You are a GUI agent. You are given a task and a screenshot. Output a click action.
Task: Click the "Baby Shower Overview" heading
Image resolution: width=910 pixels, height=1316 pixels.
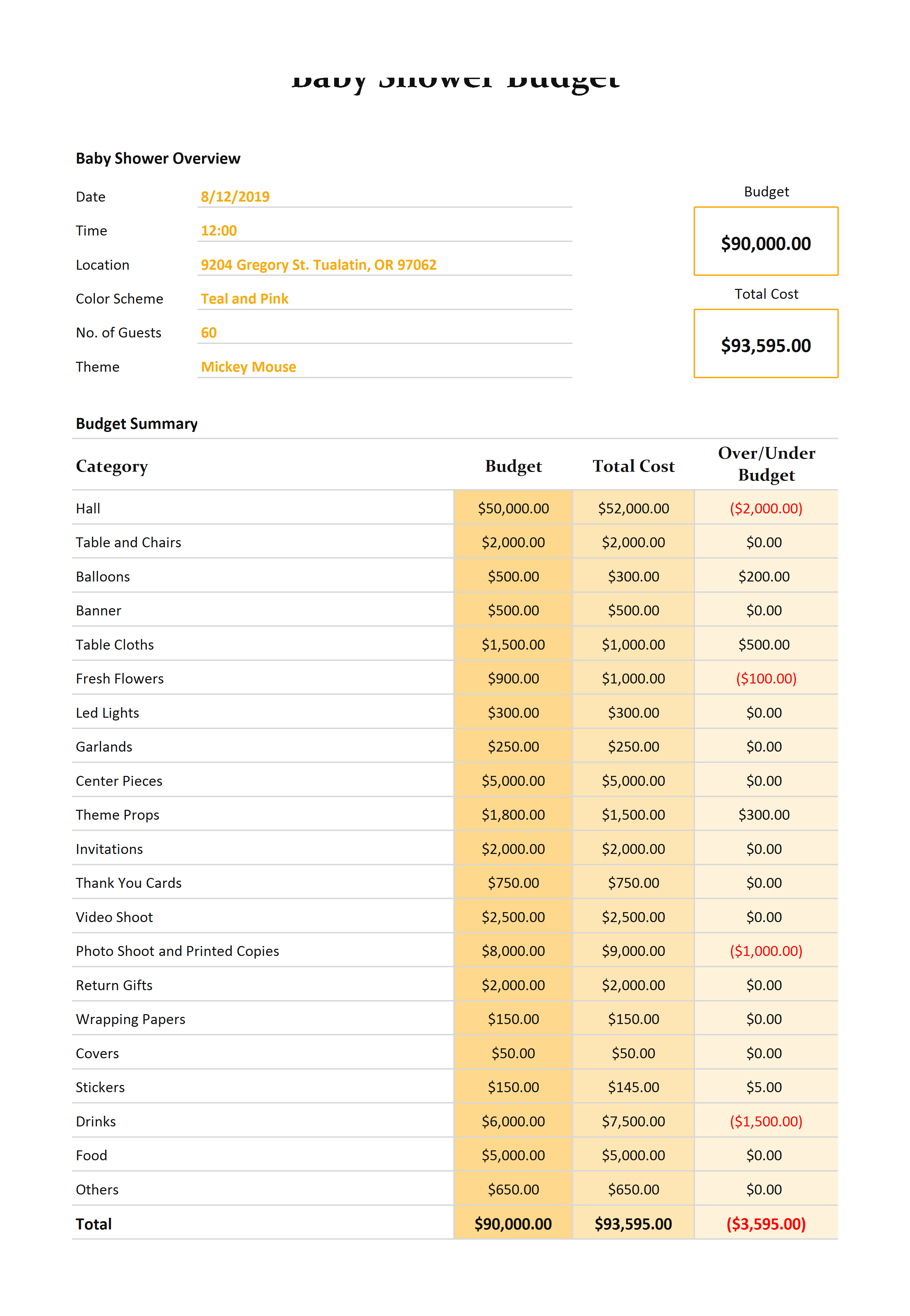158,158
